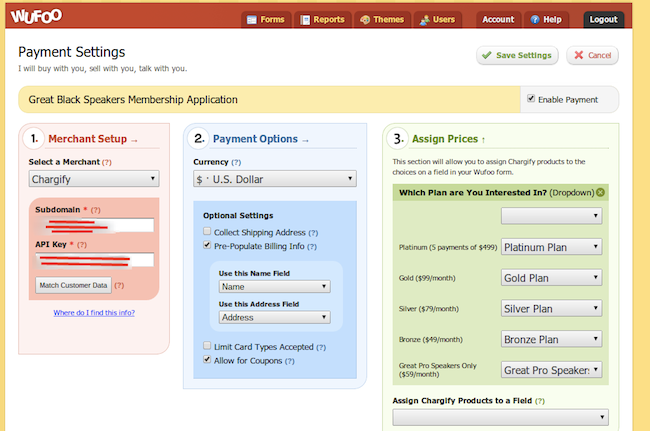Open the U.S. Dollar currency dropdown
Screen dimensions: 650x431
pos(275,179)
